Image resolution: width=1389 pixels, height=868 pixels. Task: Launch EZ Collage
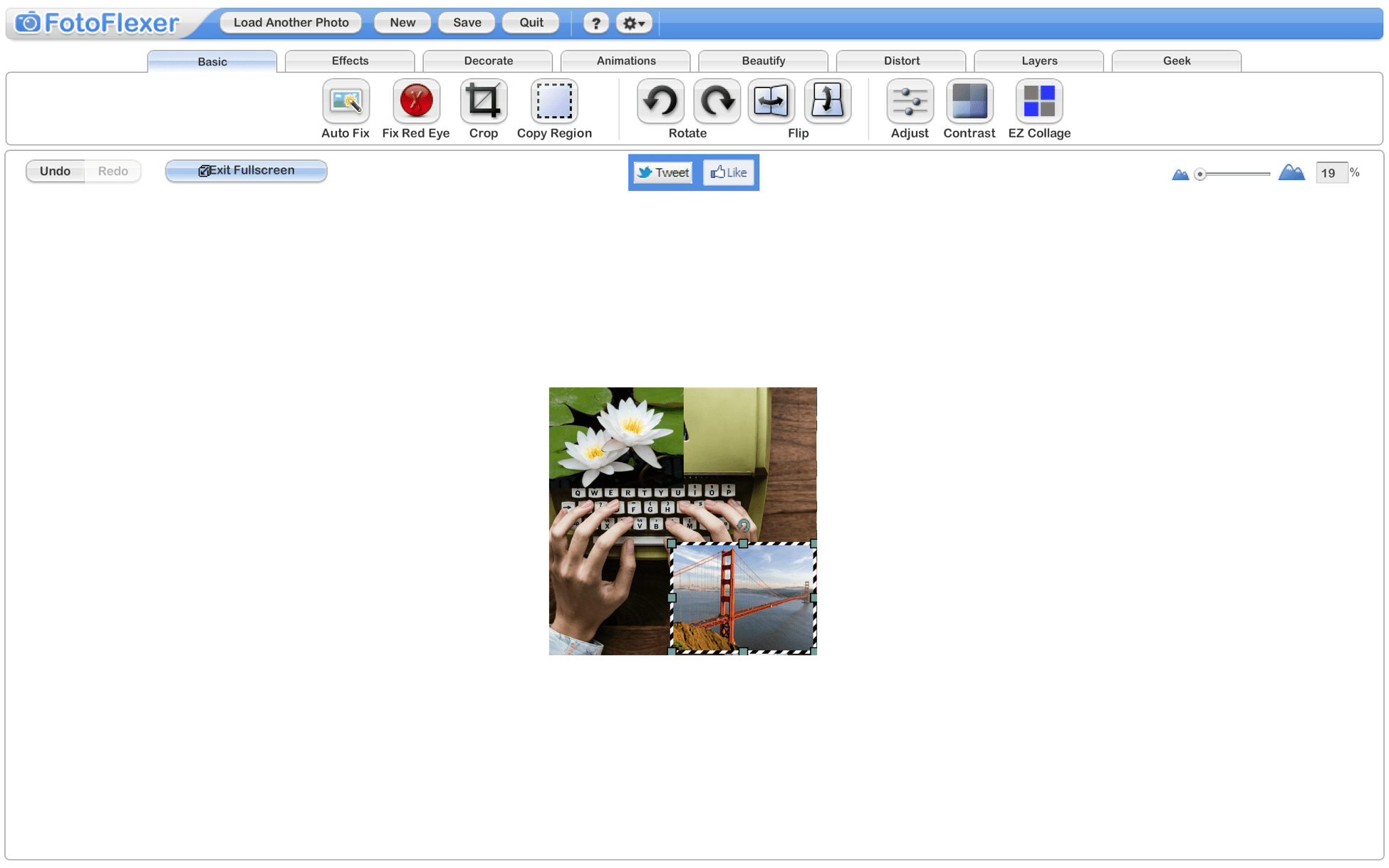tap(1039, 101)
